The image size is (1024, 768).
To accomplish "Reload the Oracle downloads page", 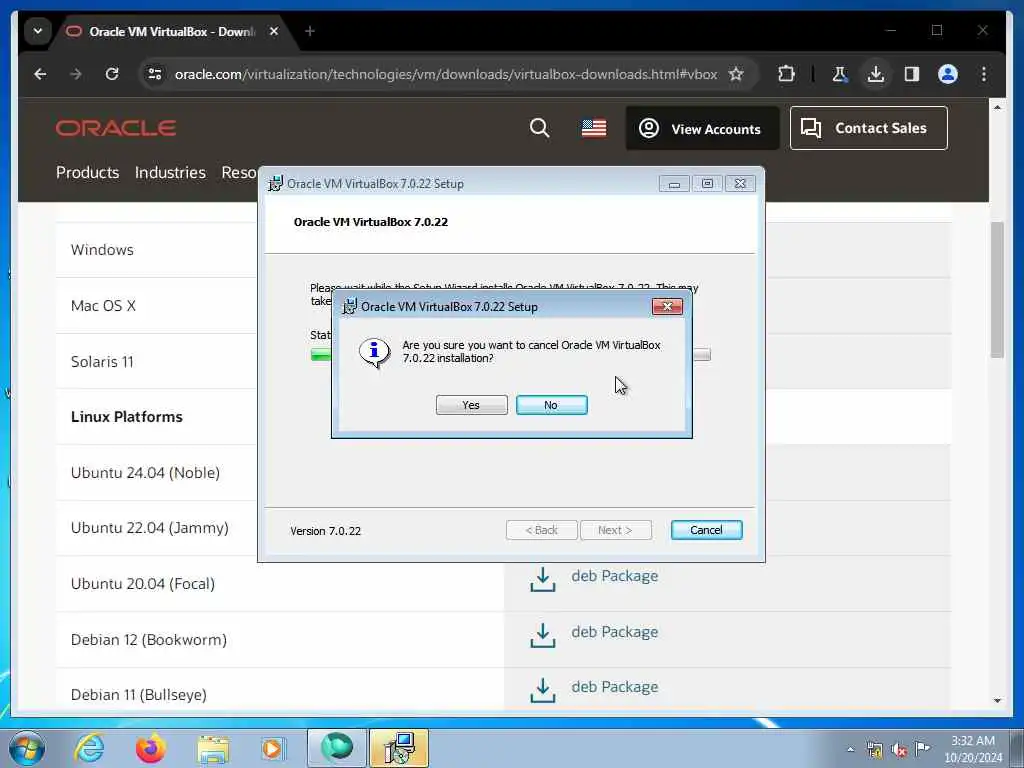I will pos(112,74).
